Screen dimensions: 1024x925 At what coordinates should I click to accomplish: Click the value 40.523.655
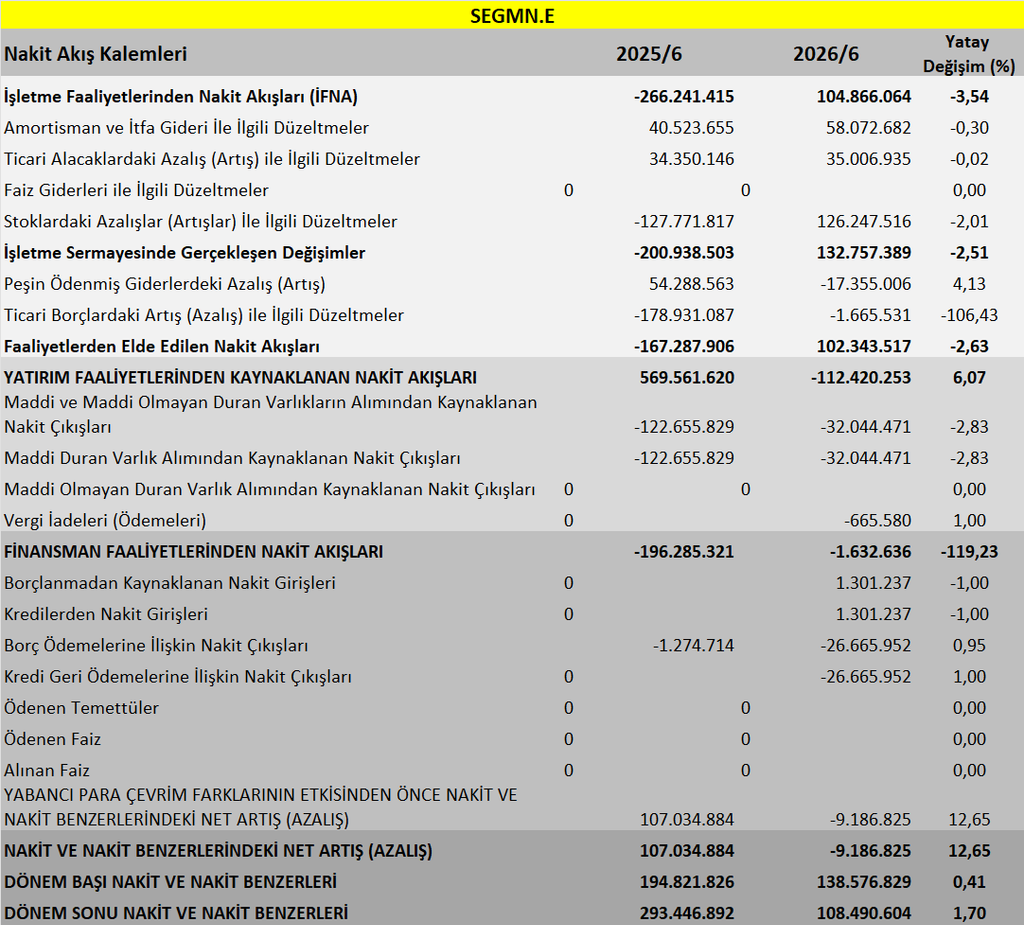click(692, 128)
